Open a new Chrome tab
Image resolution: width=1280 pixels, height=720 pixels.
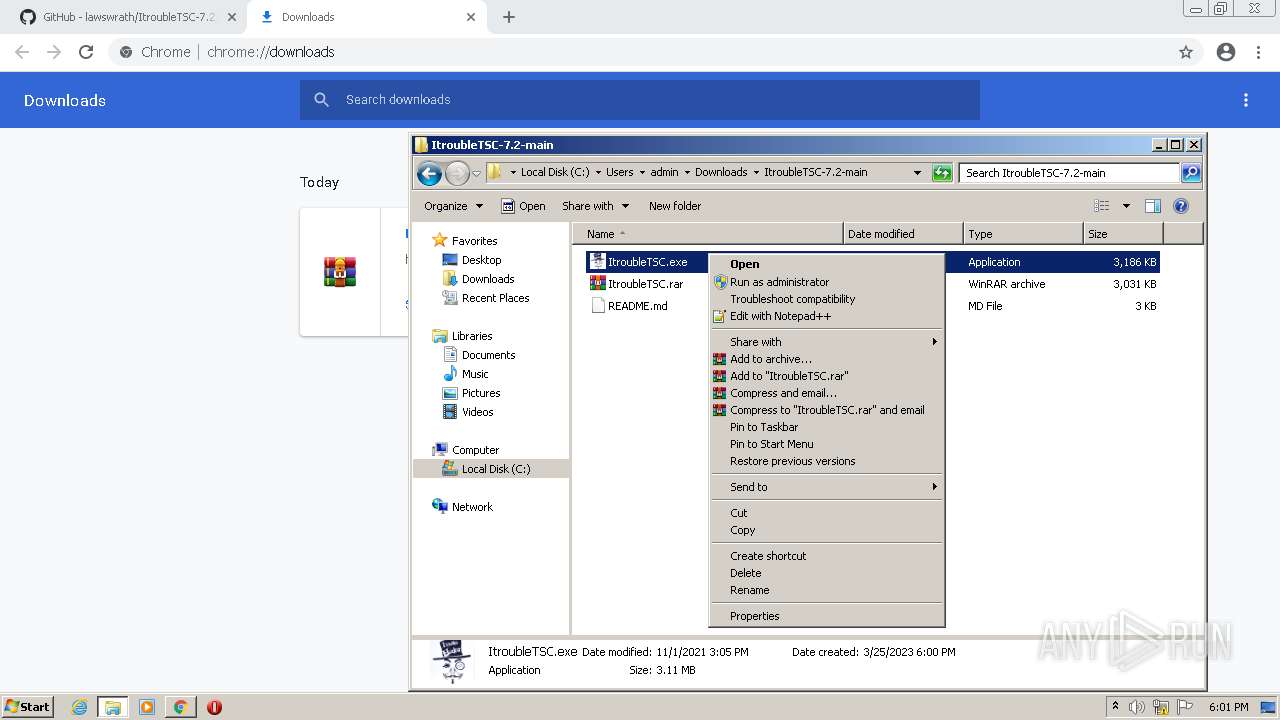point(509,17)
